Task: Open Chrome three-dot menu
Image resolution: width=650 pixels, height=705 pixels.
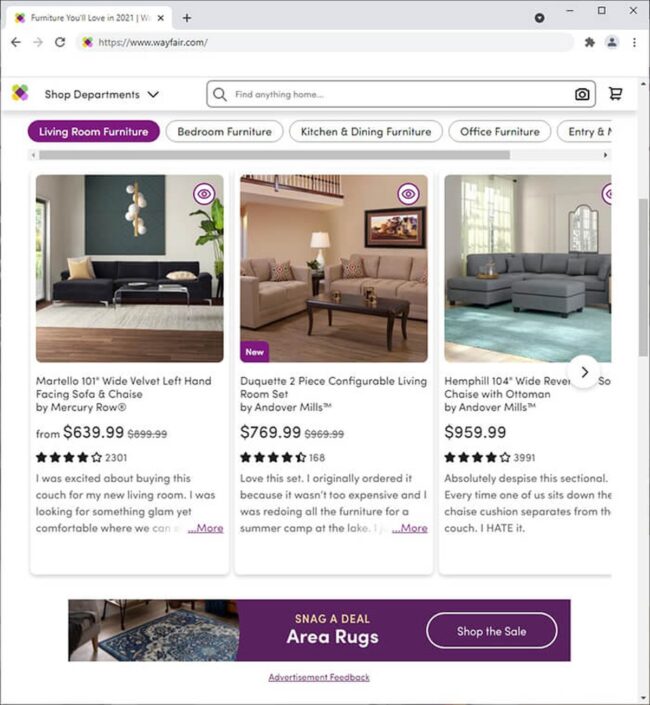Action: (x=634, y=42)
